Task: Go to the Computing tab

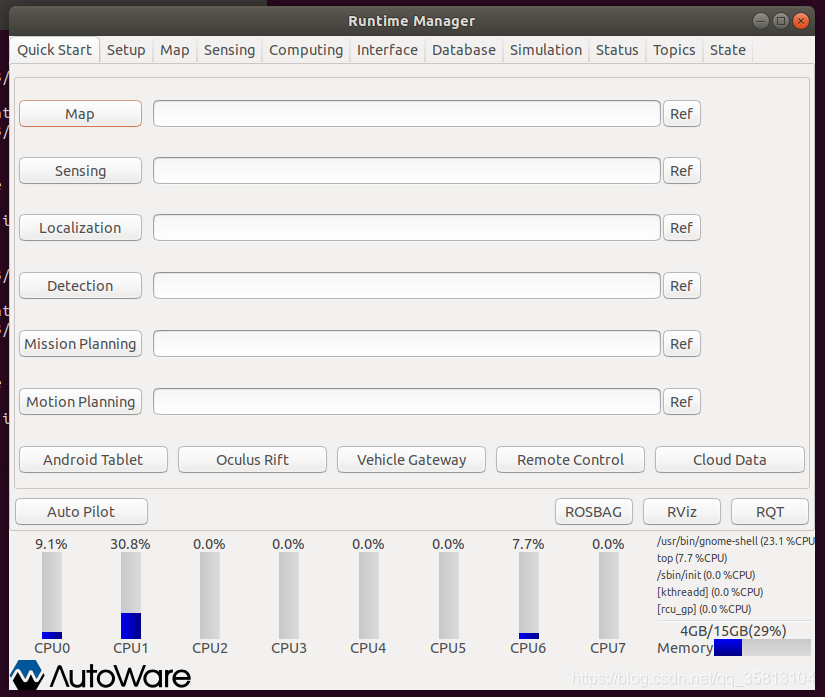Action: coord(306,50)
